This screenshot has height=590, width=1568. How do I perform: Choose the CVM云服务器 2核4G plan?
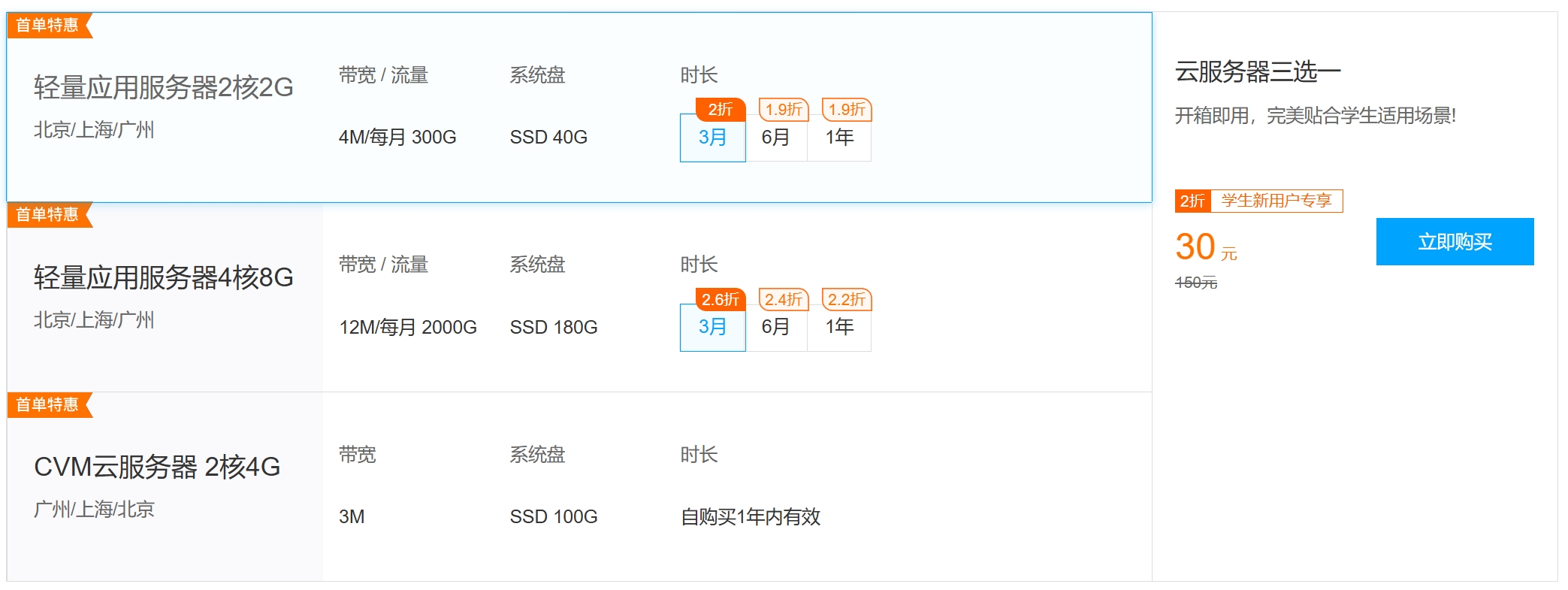157,467
